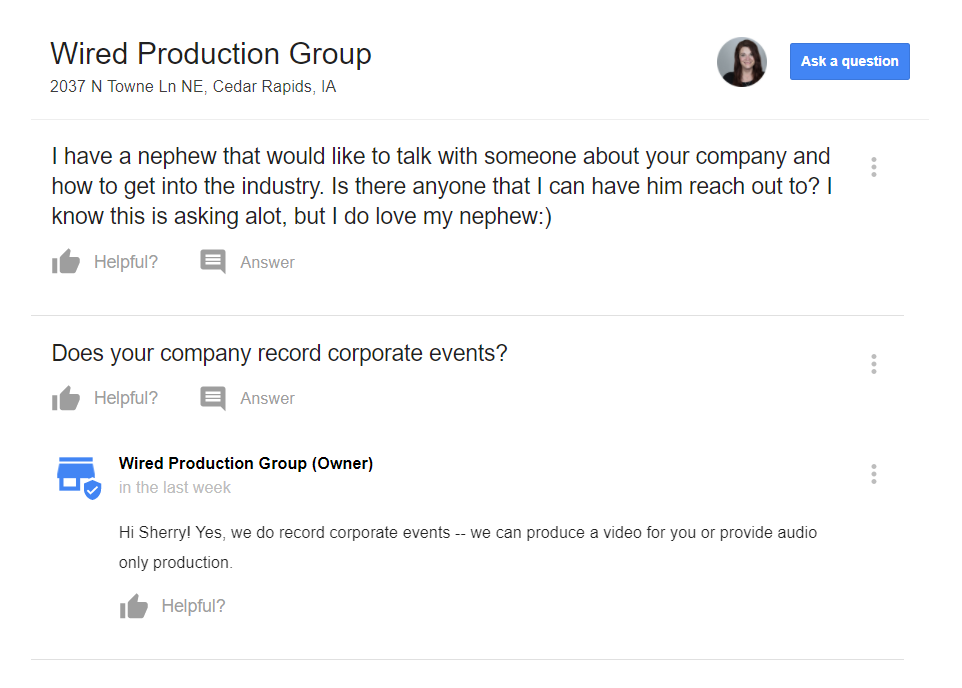
Task: Click thumbs-up icon under the nephew question
Action: 66,262
